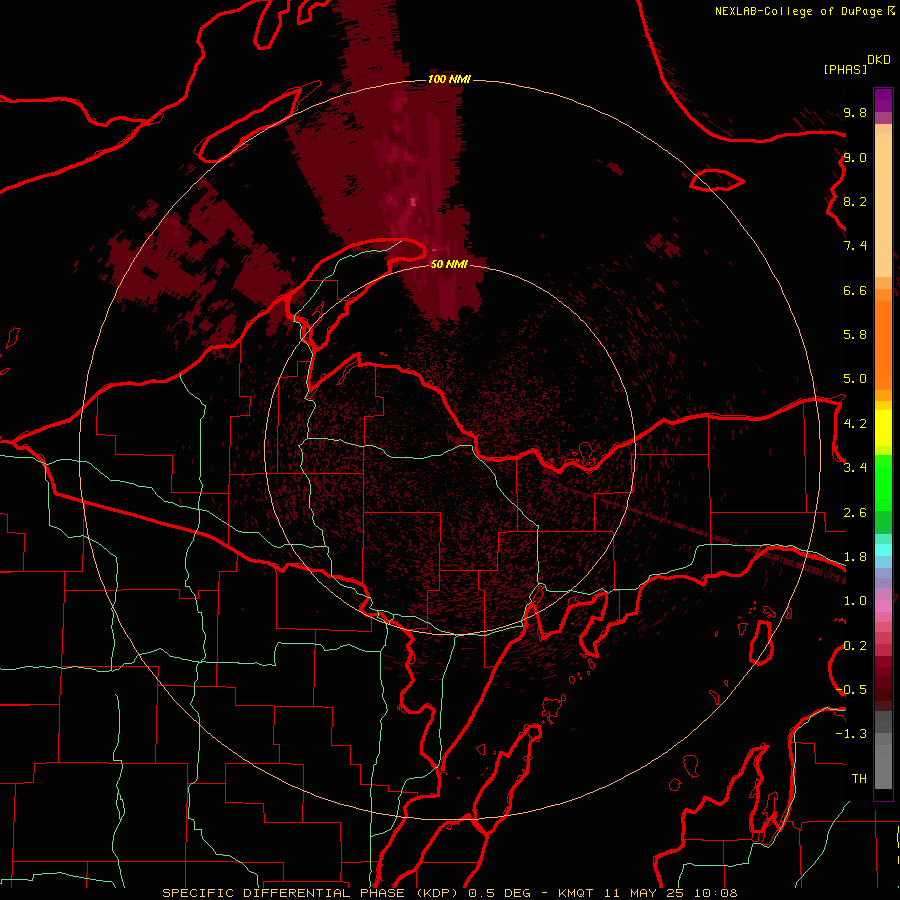Click the 5.0 legend value
This screenshot has height=900, width=900.
click(x=855, y=379)
